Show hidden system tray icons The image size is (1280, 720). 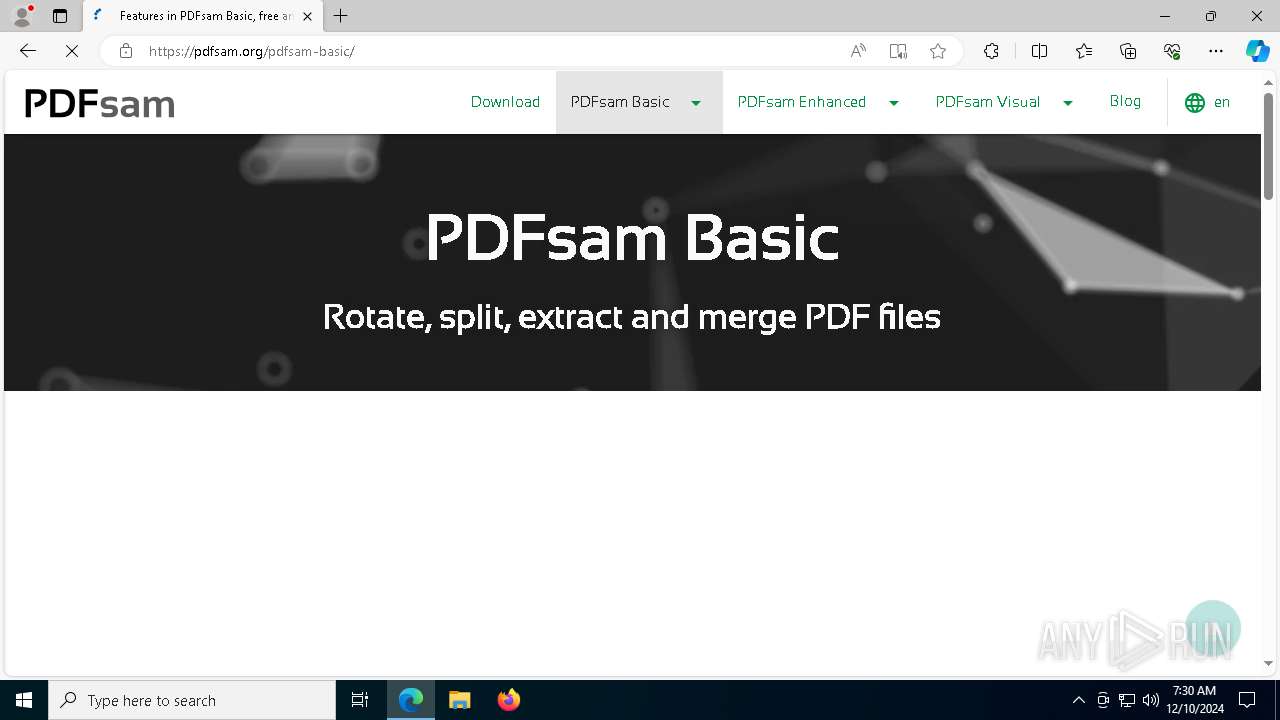coord(1078,700)
